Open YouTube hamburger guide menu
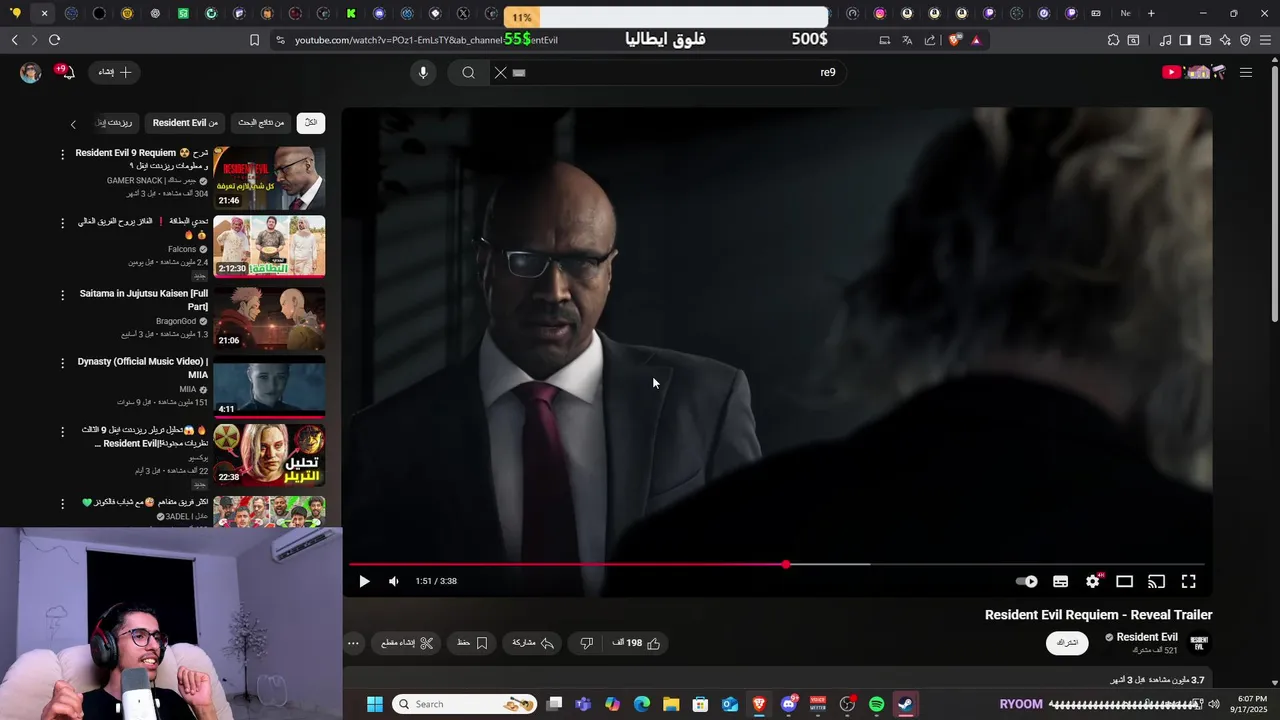Image resolution: width=1280 pixels, height=720 pixels. tap(1246, 72)
